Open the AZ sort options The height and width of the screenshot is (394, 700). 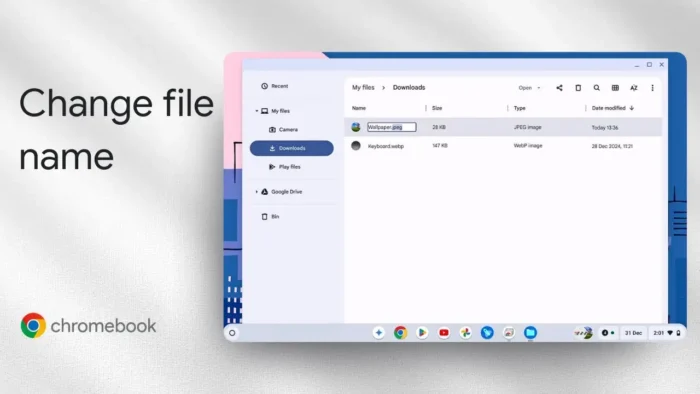[x=634, y=88]
